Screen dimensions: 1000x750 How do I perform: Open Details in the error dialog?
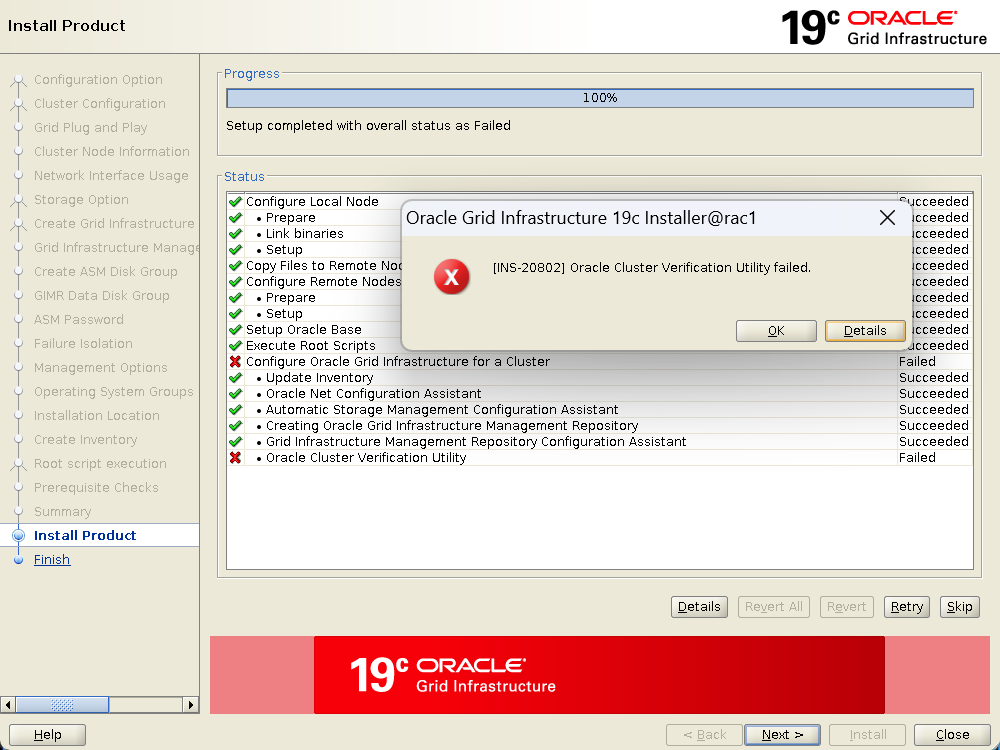click(x=864, y=331)
